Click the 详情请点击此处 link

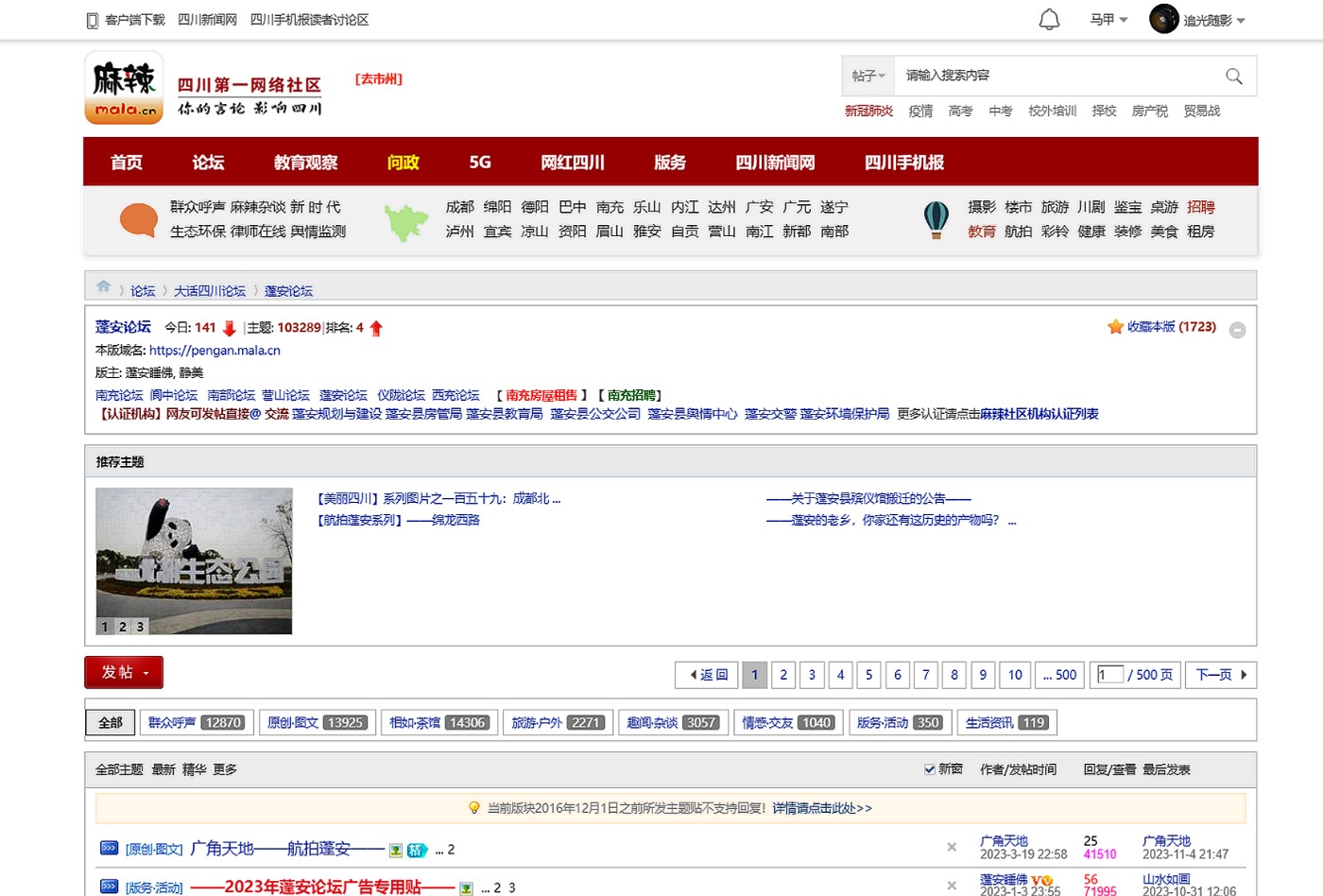pos(822,808)
